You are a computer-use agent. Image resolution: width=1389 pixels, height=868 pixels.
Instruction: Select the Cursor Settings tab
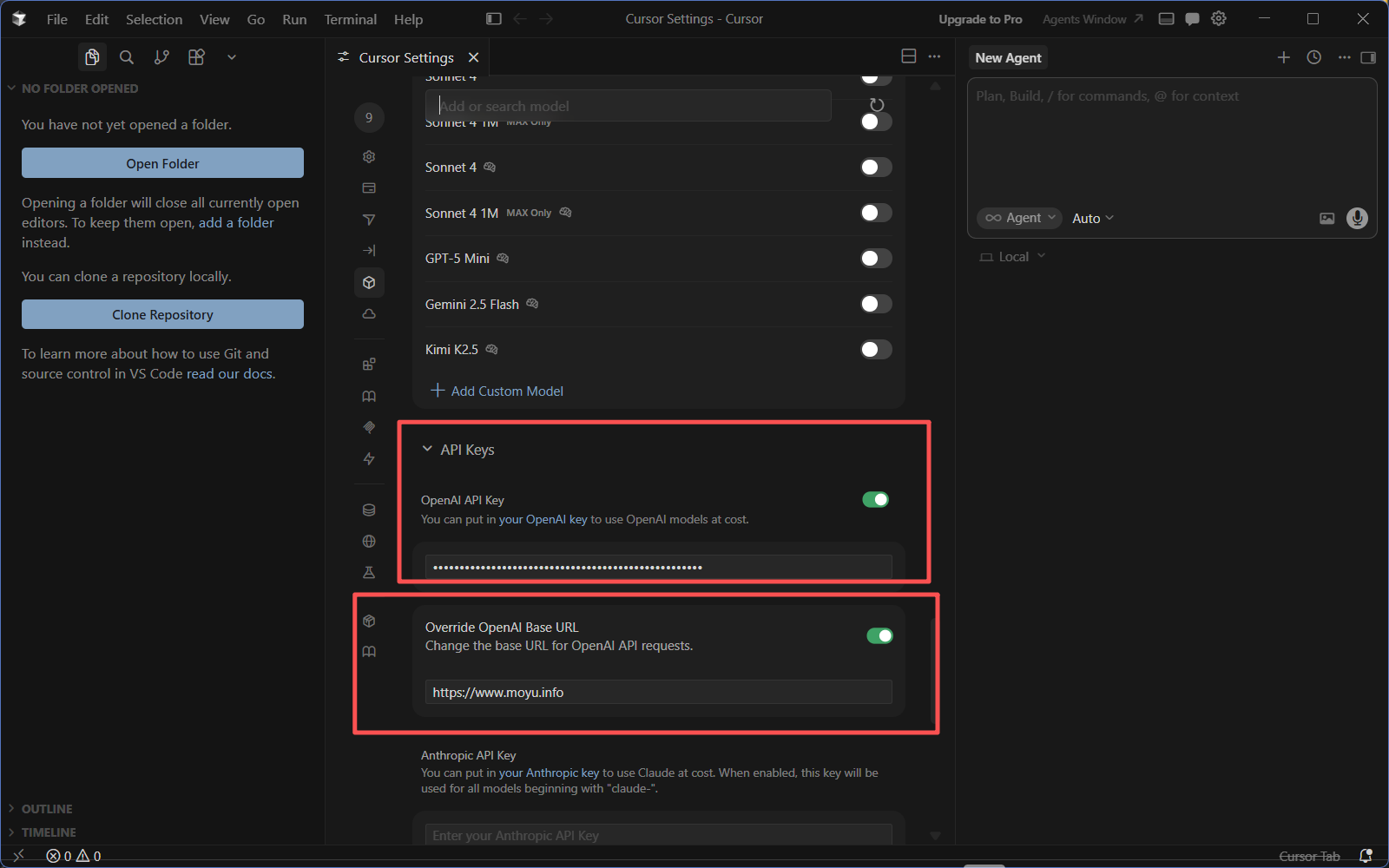(407, 57)
